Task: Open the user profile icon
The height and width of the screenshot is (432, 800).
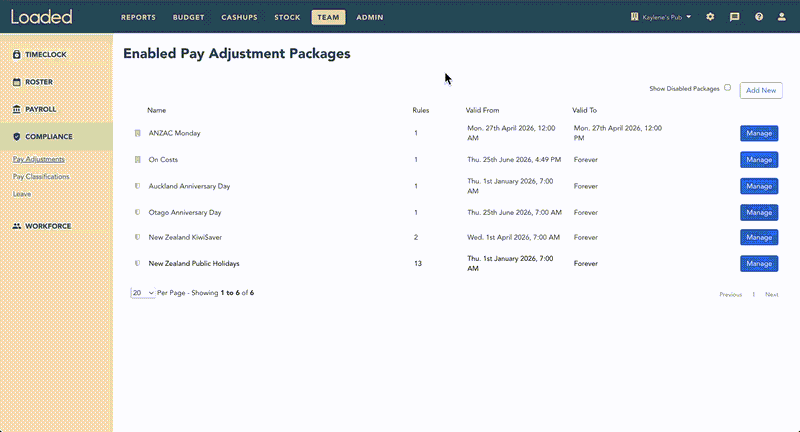Action: tap(782, 17)
